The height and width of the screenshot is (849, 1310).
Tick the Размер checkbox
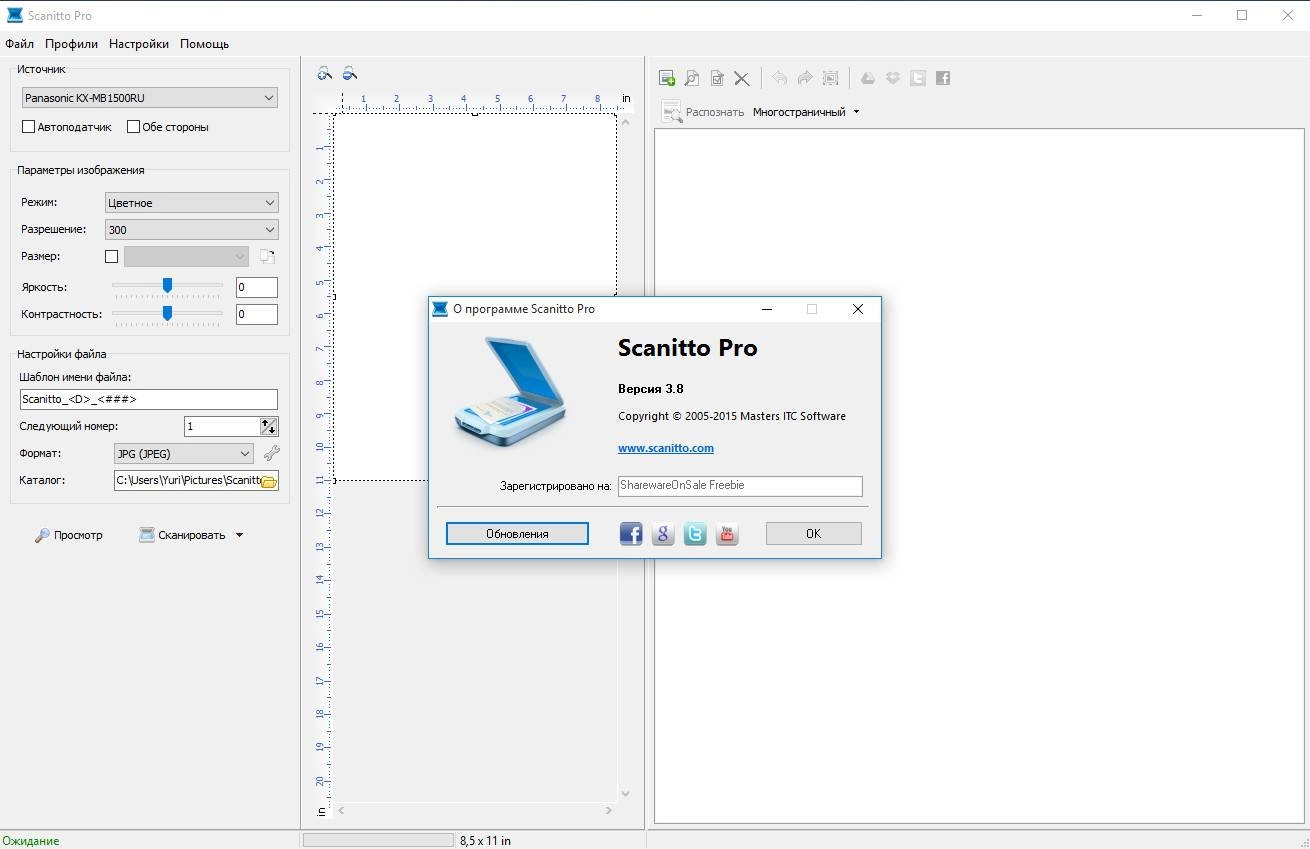(111, 256)
